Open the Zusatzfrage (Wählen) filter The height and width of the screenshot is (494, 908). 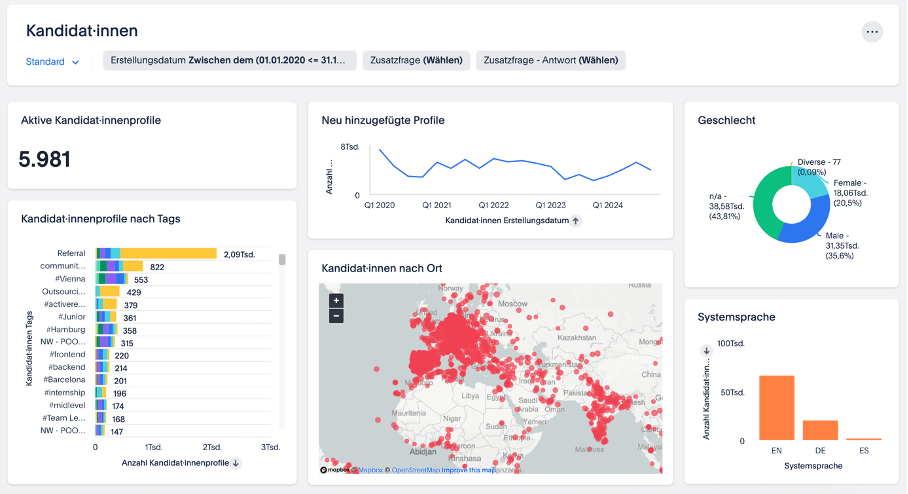416,61
